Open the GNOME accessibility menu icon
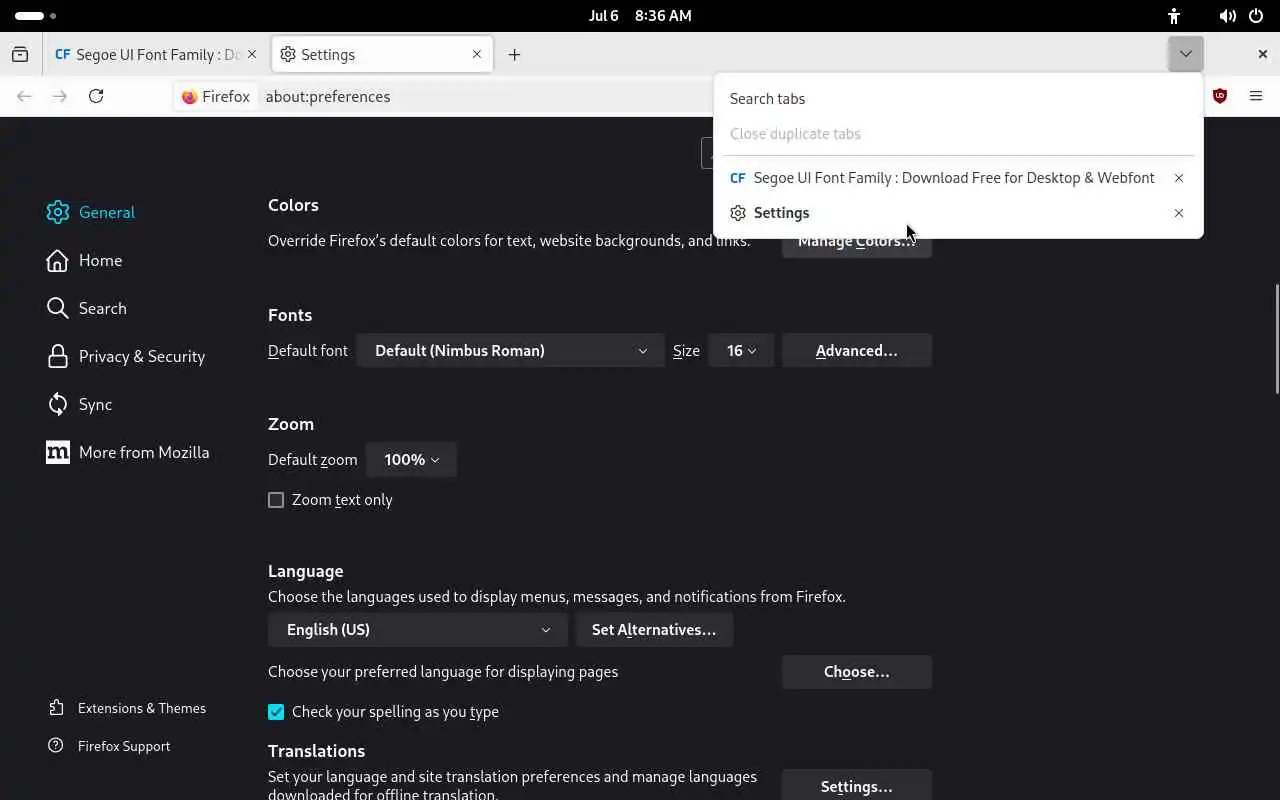Image resolution: width=1280 pixels, height=800 pixels. click(1174, 16)
